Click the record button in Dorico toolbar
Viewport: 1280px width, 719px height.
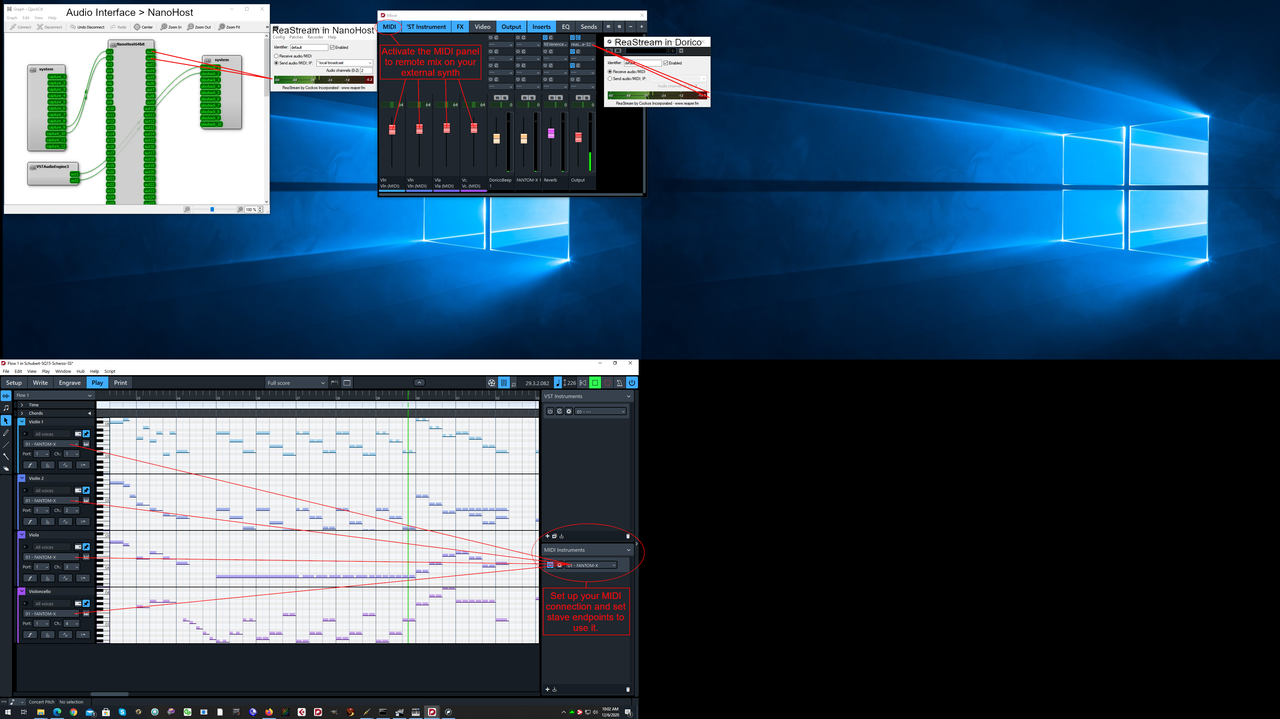coord(607,383)
